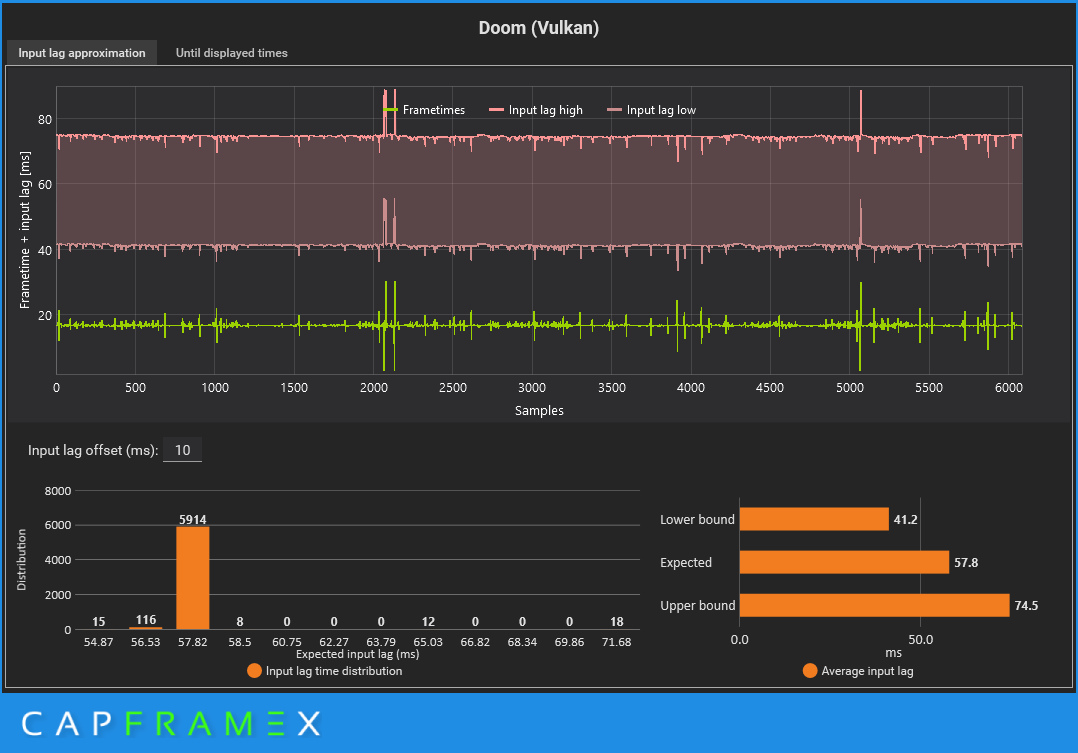This screenshot has width=1078, height=753.
Task: Click the 2000 tick on Samples axis
Action: tap(374, 388)
